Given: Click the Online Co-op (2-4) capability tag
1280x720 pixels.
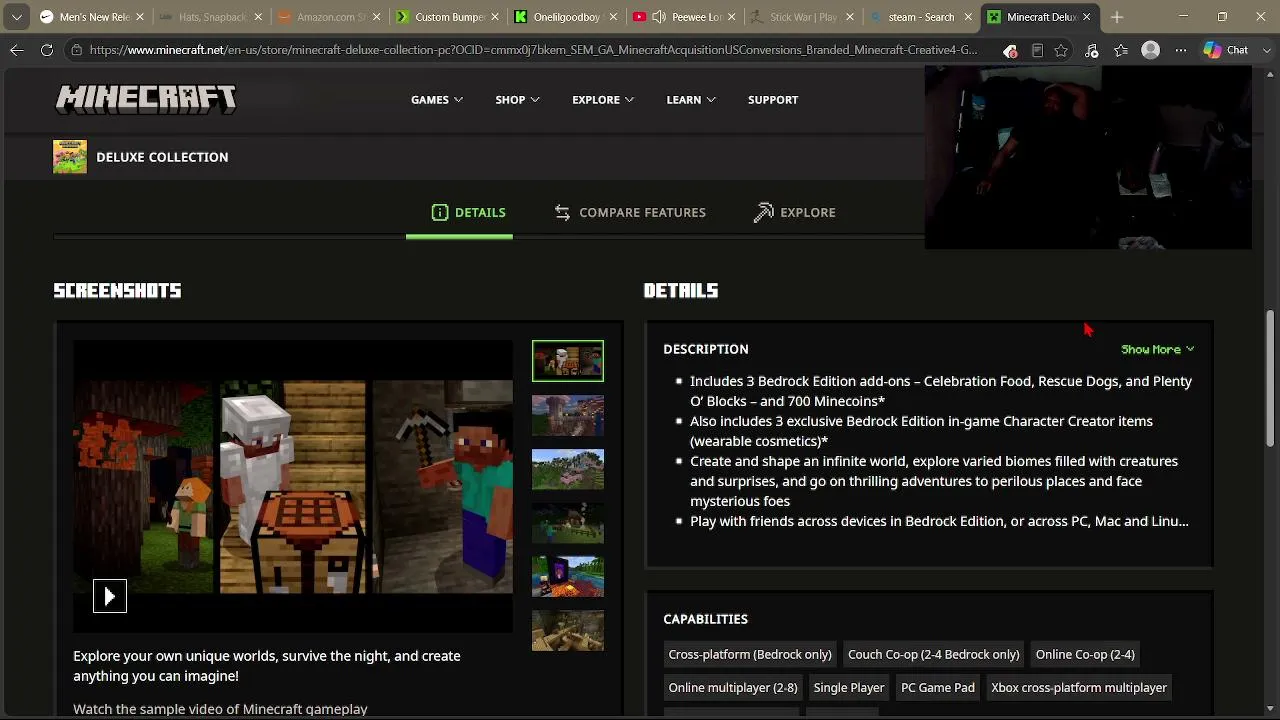Looking at the screenshot, I should 1085,654.
